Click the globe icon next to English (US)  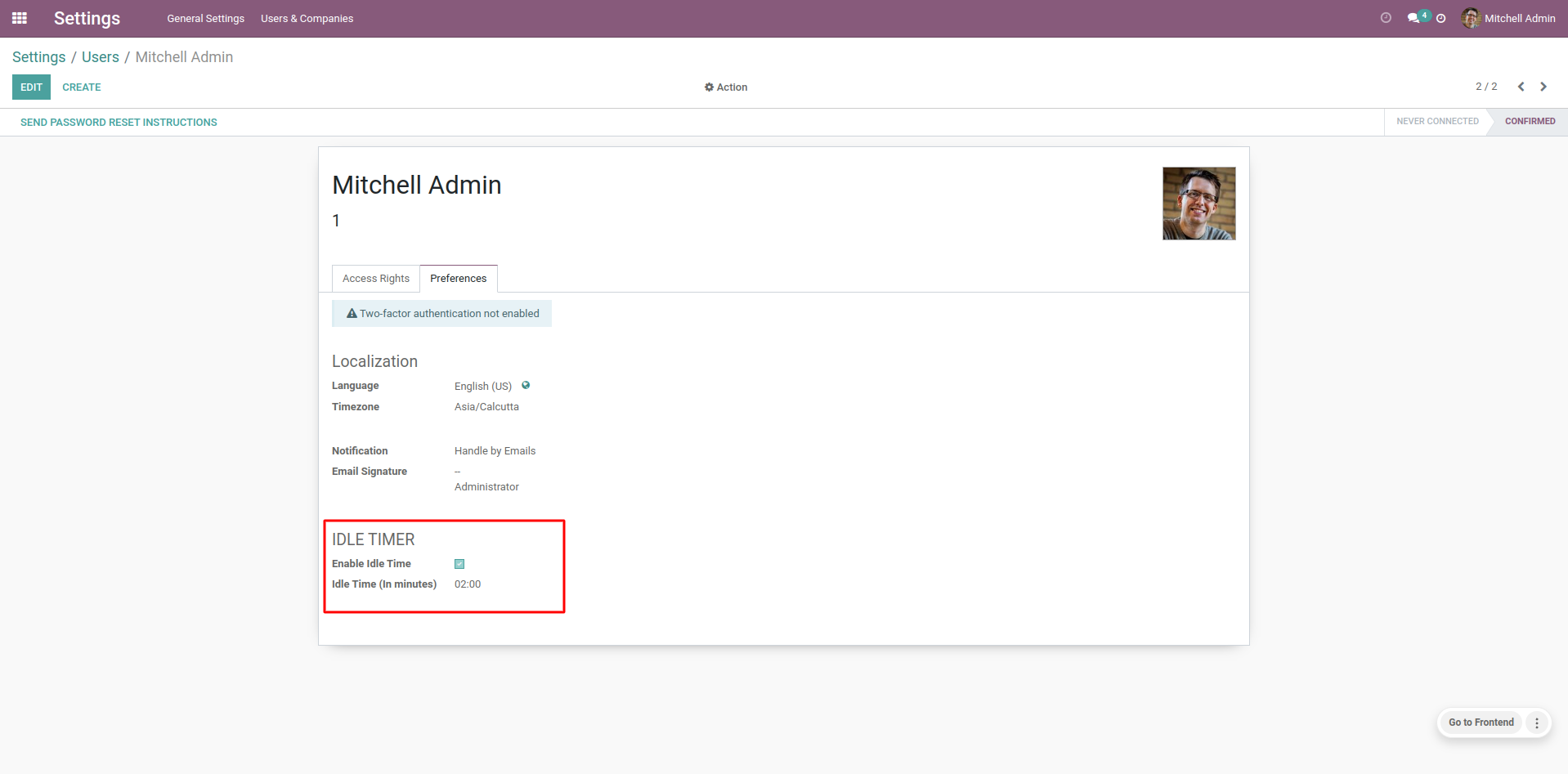pos(526,385)
